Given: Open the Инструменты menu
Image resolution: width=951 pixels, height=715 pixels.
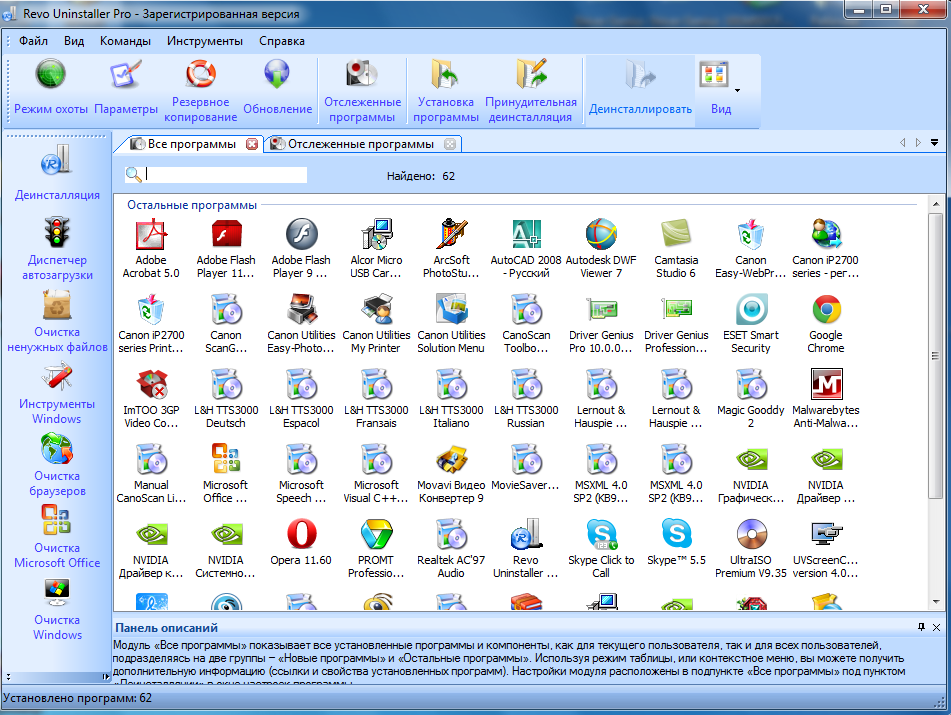Looking at the screenshot, I should pos(204,41).
